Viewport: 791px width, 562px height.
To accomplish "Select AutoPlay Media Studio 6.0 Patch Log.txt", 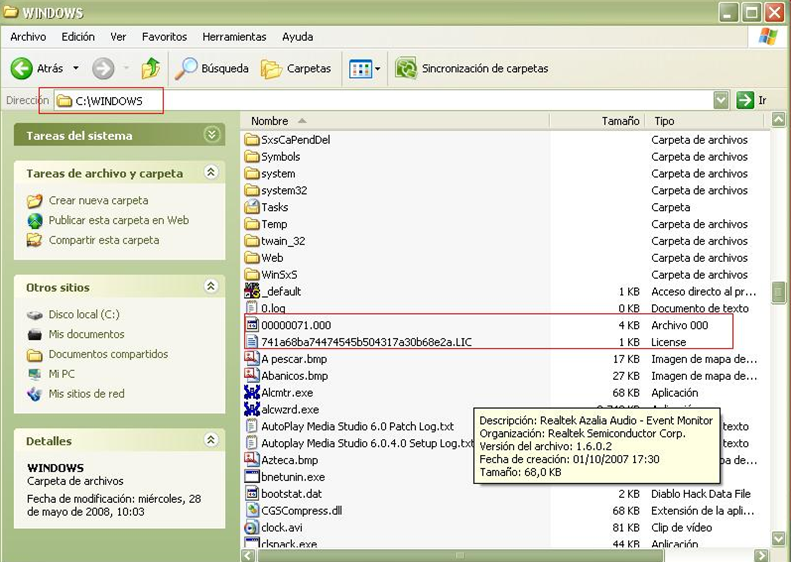I will click(357, 426).
